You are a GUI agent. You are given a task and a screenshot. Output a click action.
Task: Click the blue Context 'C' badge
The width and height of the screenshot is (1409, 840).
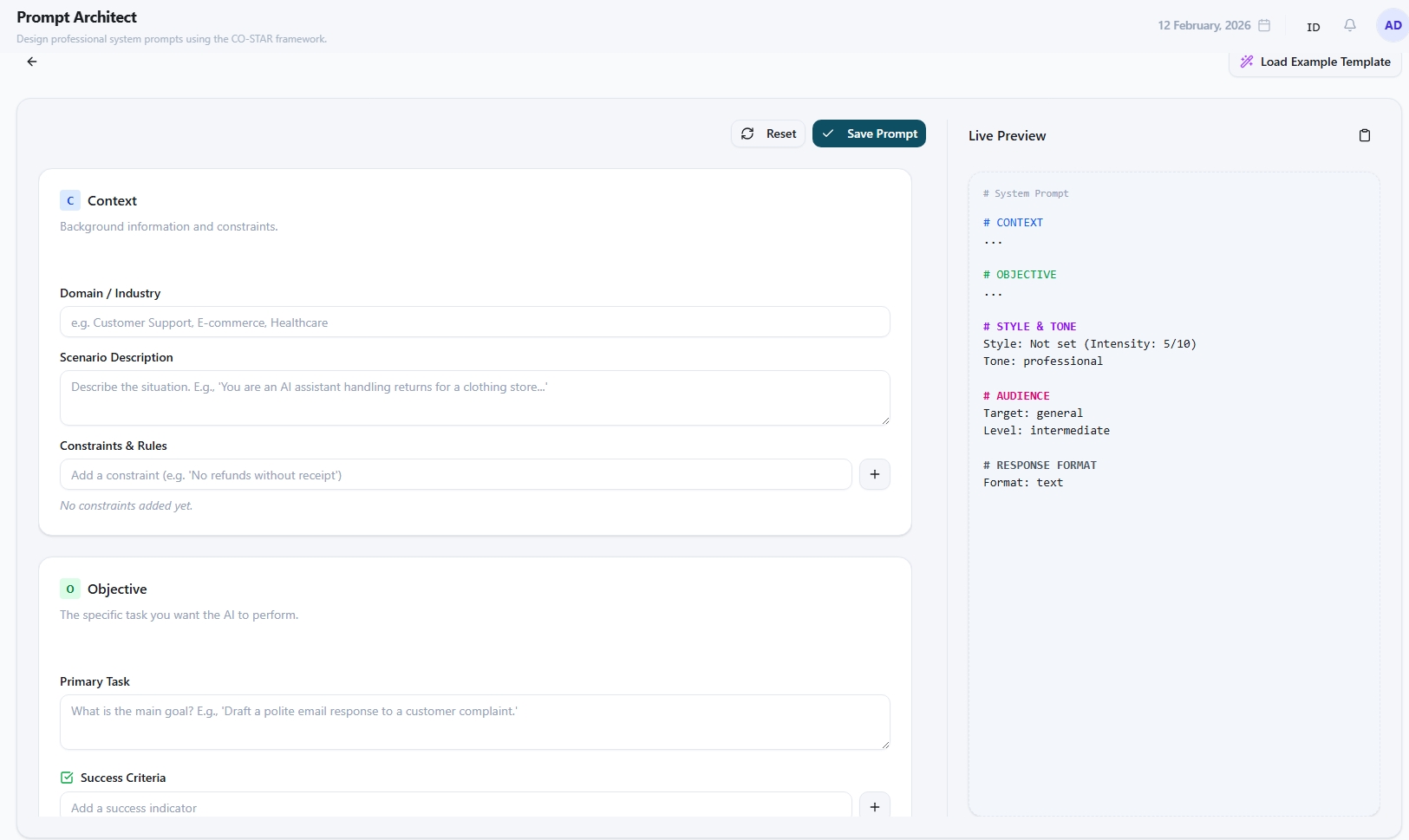[x=70, y=201]
